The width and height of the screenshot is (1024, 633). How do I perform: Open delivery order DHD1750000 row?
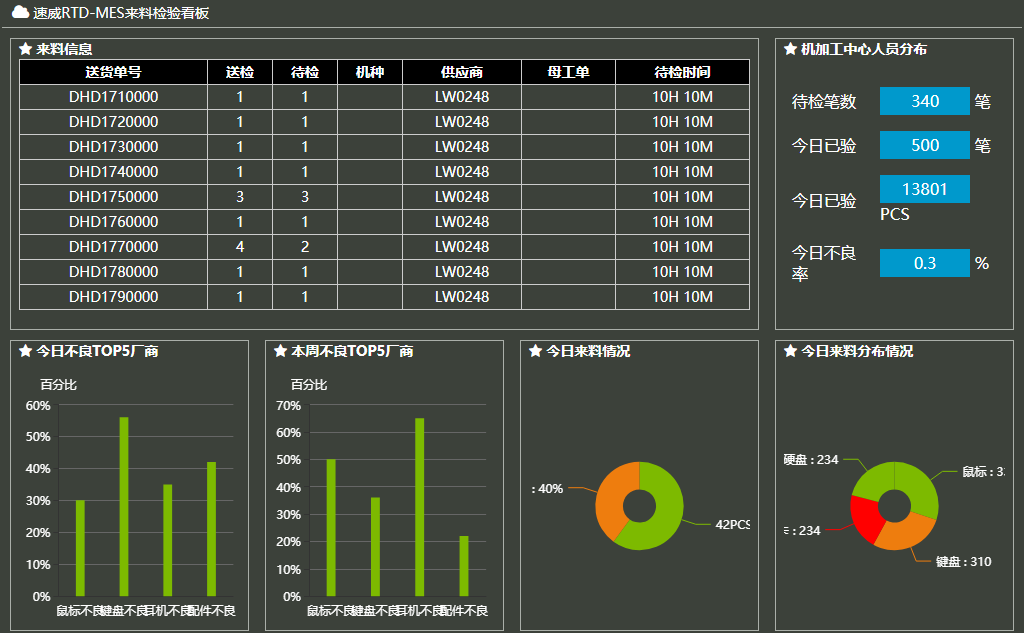tap(113, 197)
